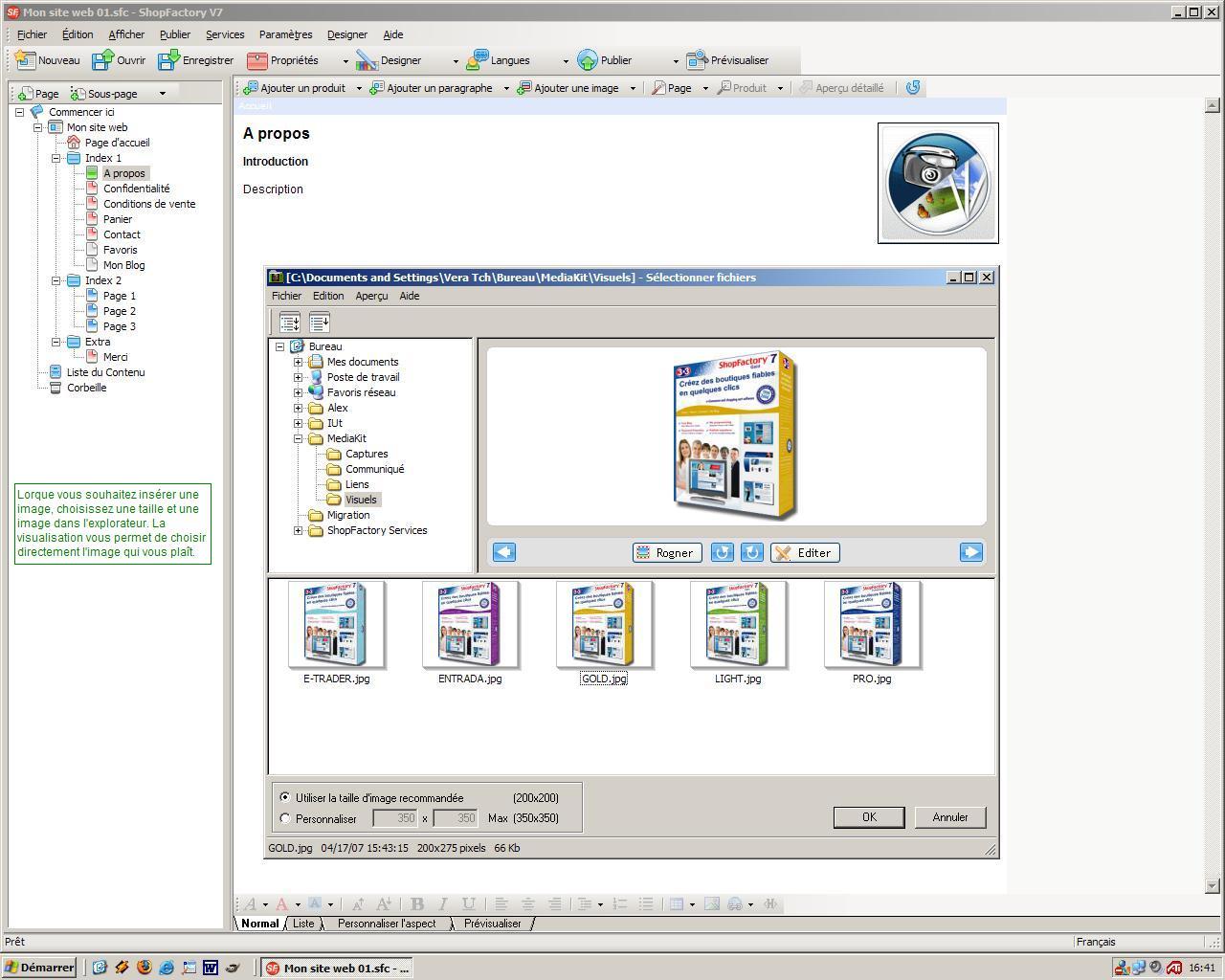Image resolution: width=1225 pixels, height=980 pixels.
Task: Click the Rogner crop button
Action: point(666,552)
